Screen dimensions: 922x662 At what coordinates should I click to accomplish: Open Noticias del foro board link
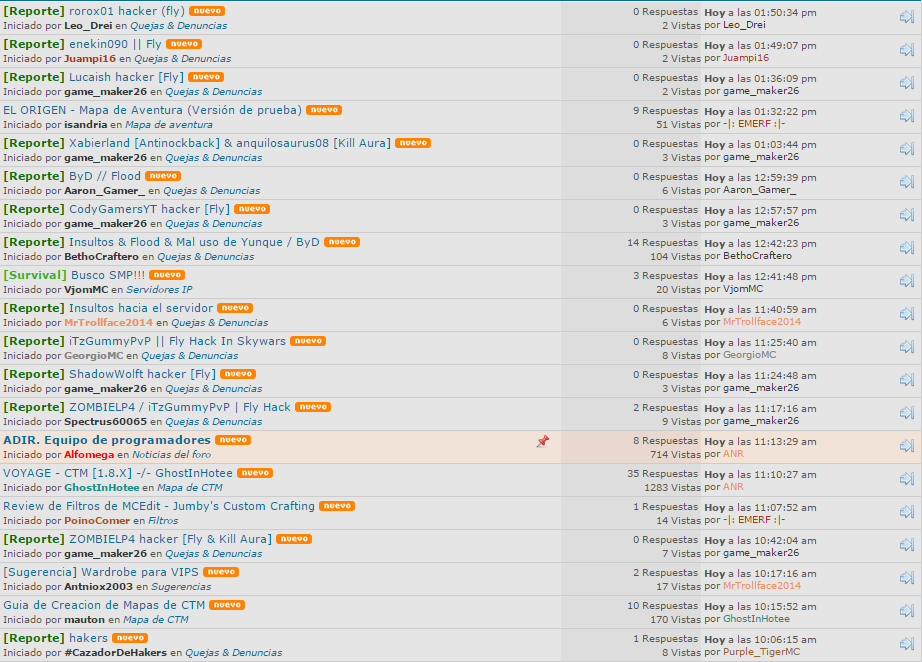pos(172,454)
